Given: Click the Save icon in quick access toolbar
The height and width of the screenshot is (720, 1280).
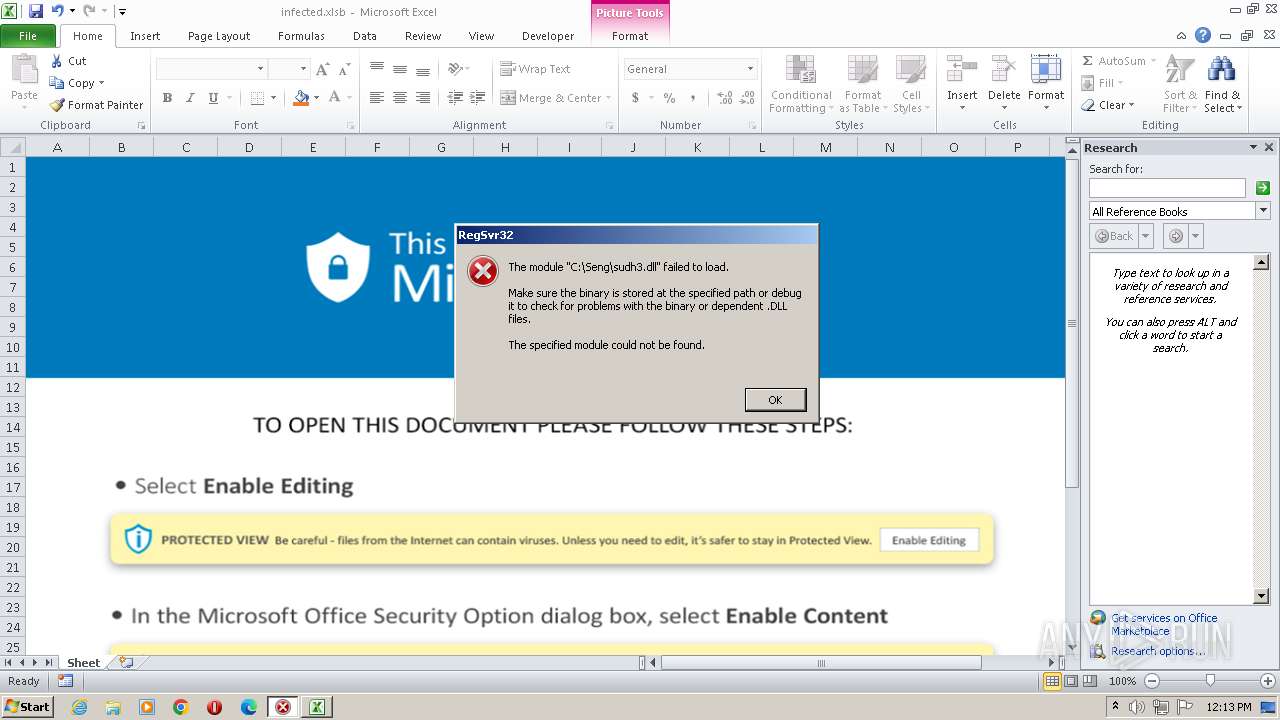Looking at the screenshot, I should 36,11.
